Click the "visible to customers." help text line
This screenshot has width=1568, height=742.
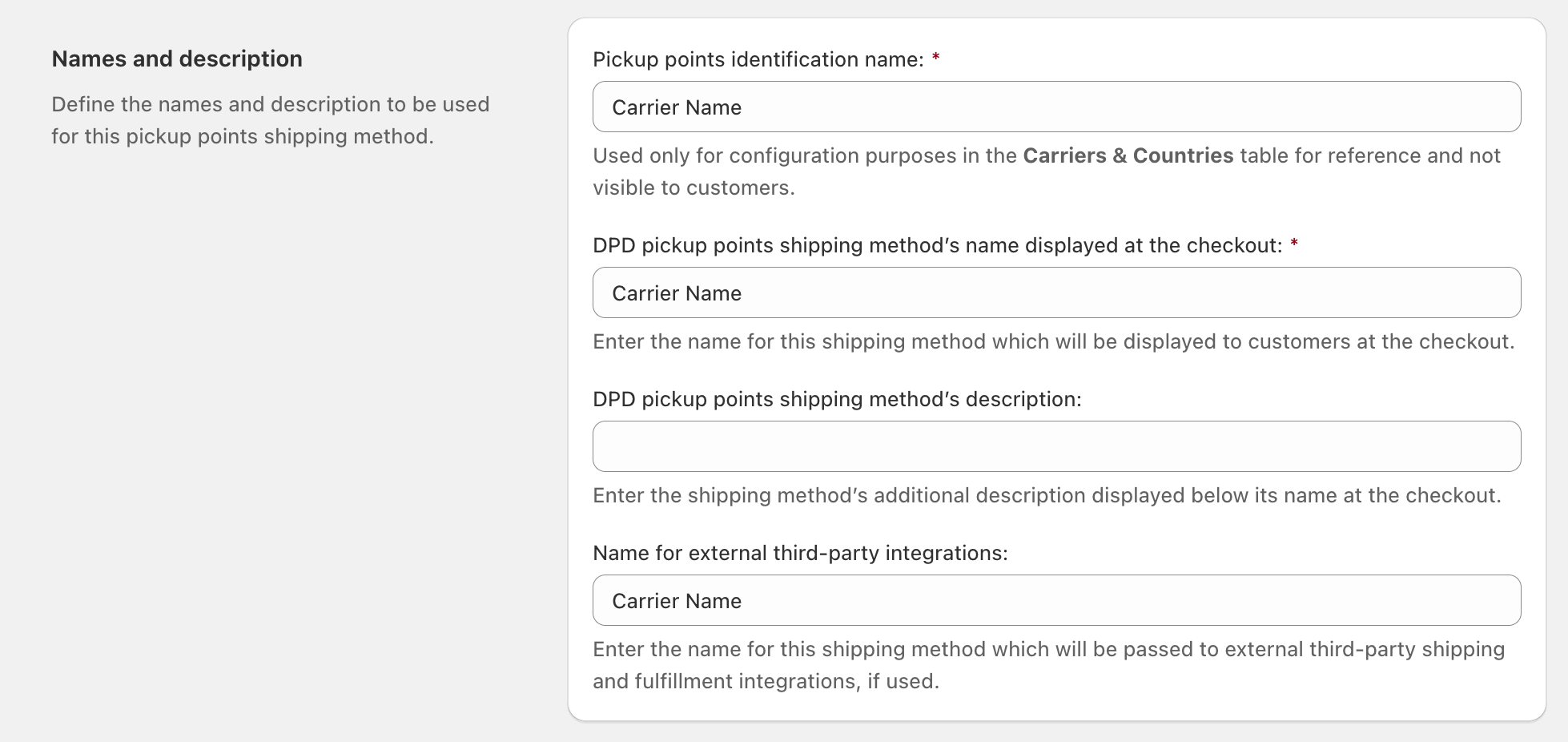pos(694,188)
